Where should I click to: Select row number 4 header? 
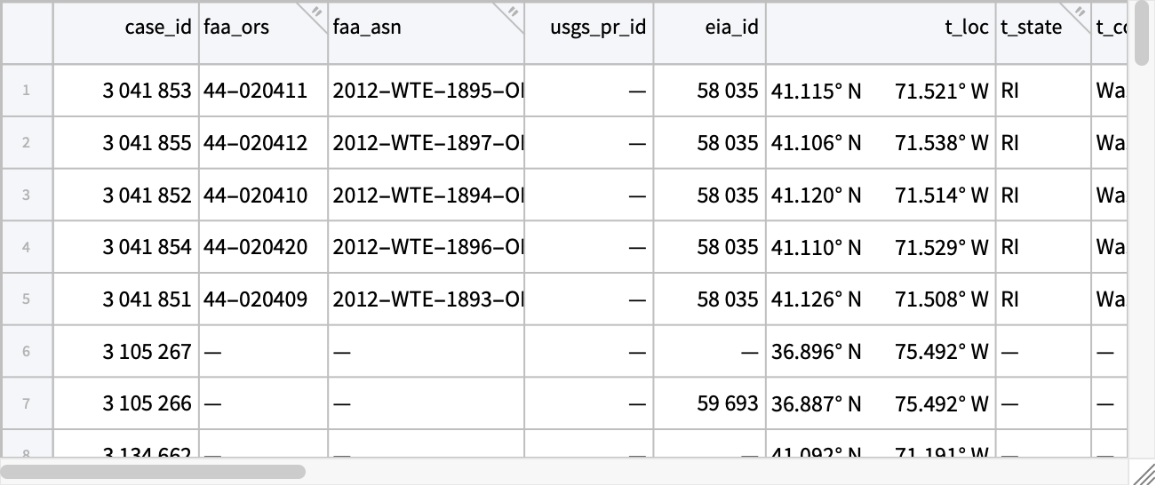(x=26, y=246)
